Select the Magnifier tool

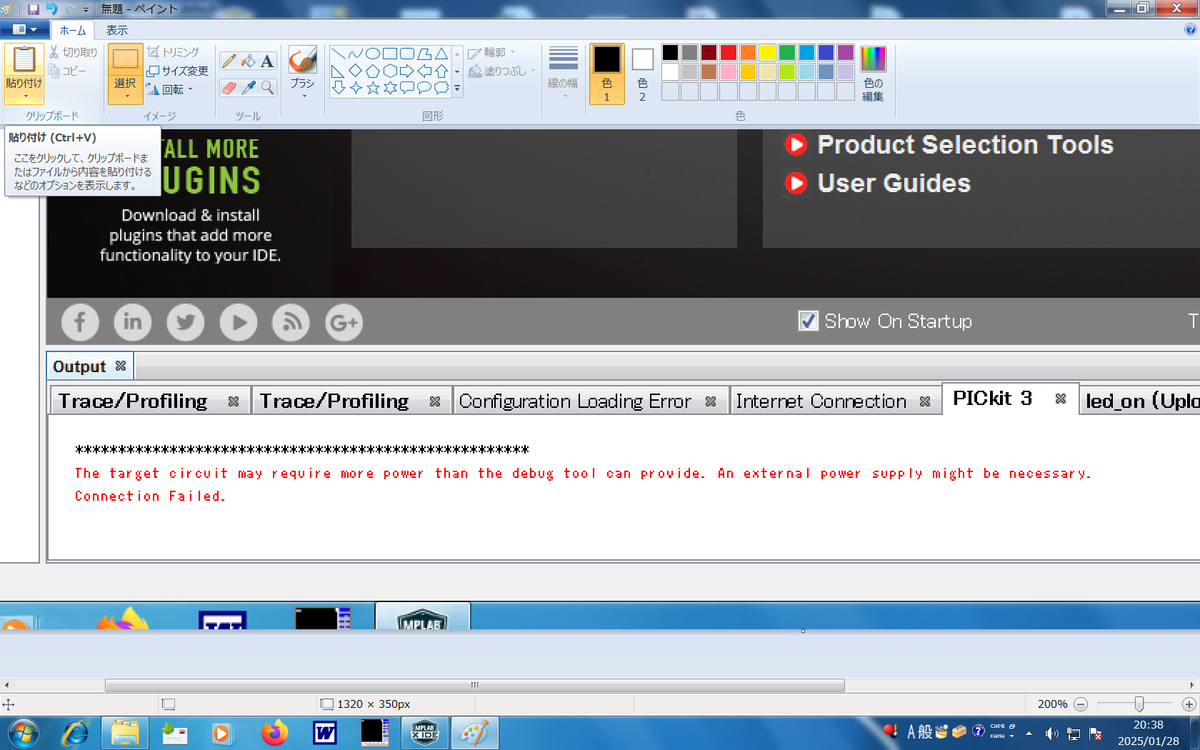point(267,88)
